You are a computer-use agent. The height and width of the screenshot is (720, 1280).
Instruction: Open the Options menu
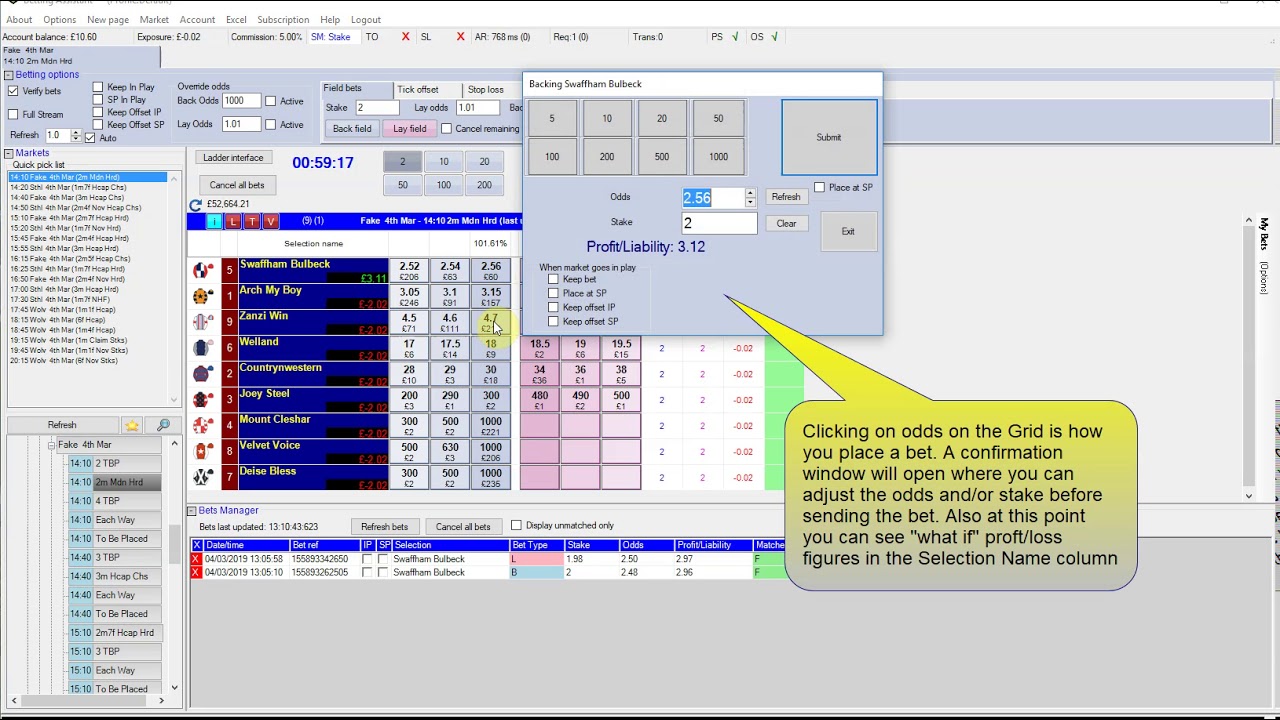click(59, 20)
